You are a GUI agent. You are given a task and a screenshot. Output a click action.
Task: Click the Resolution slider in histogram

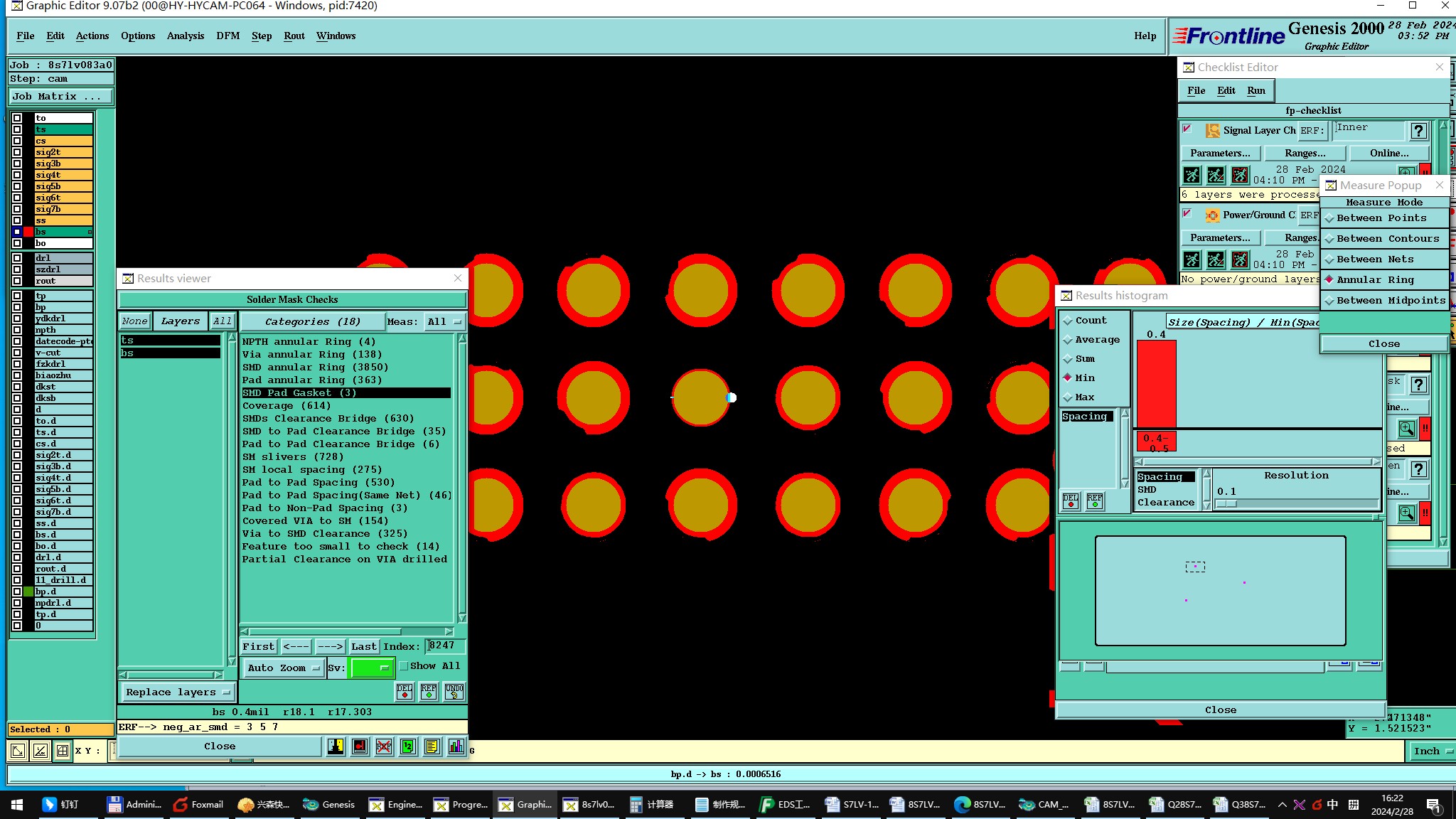click(x=1297, y=504)
